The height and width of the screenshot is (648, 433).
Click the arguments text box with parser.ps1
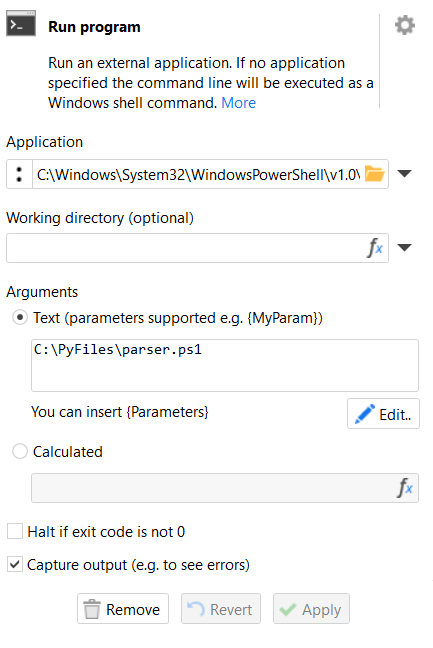coord(225,365)
